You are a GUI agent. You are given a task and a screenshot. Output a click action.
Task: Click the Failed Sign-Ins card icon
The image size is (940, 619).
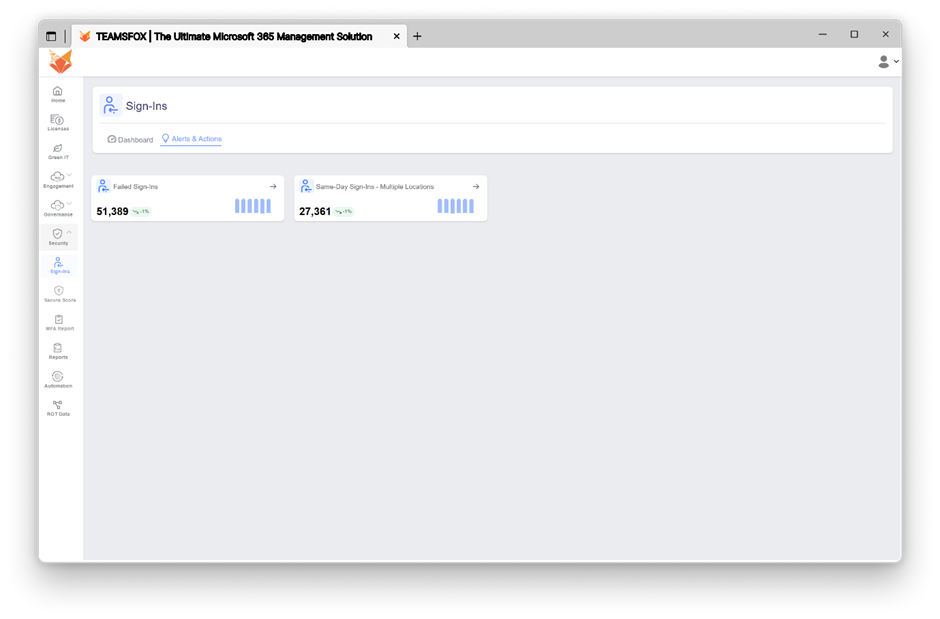coord(103,186)
